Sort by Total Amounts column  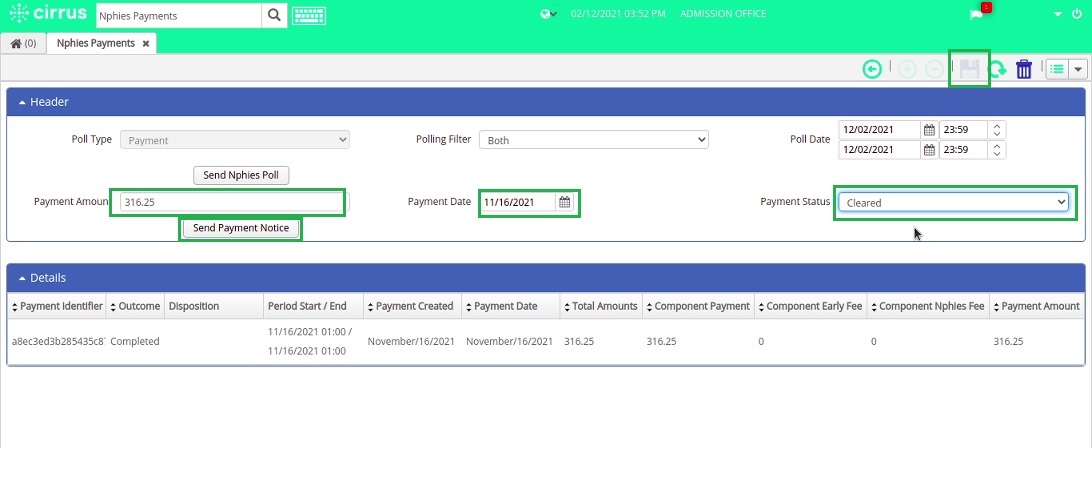pos(600,306)
